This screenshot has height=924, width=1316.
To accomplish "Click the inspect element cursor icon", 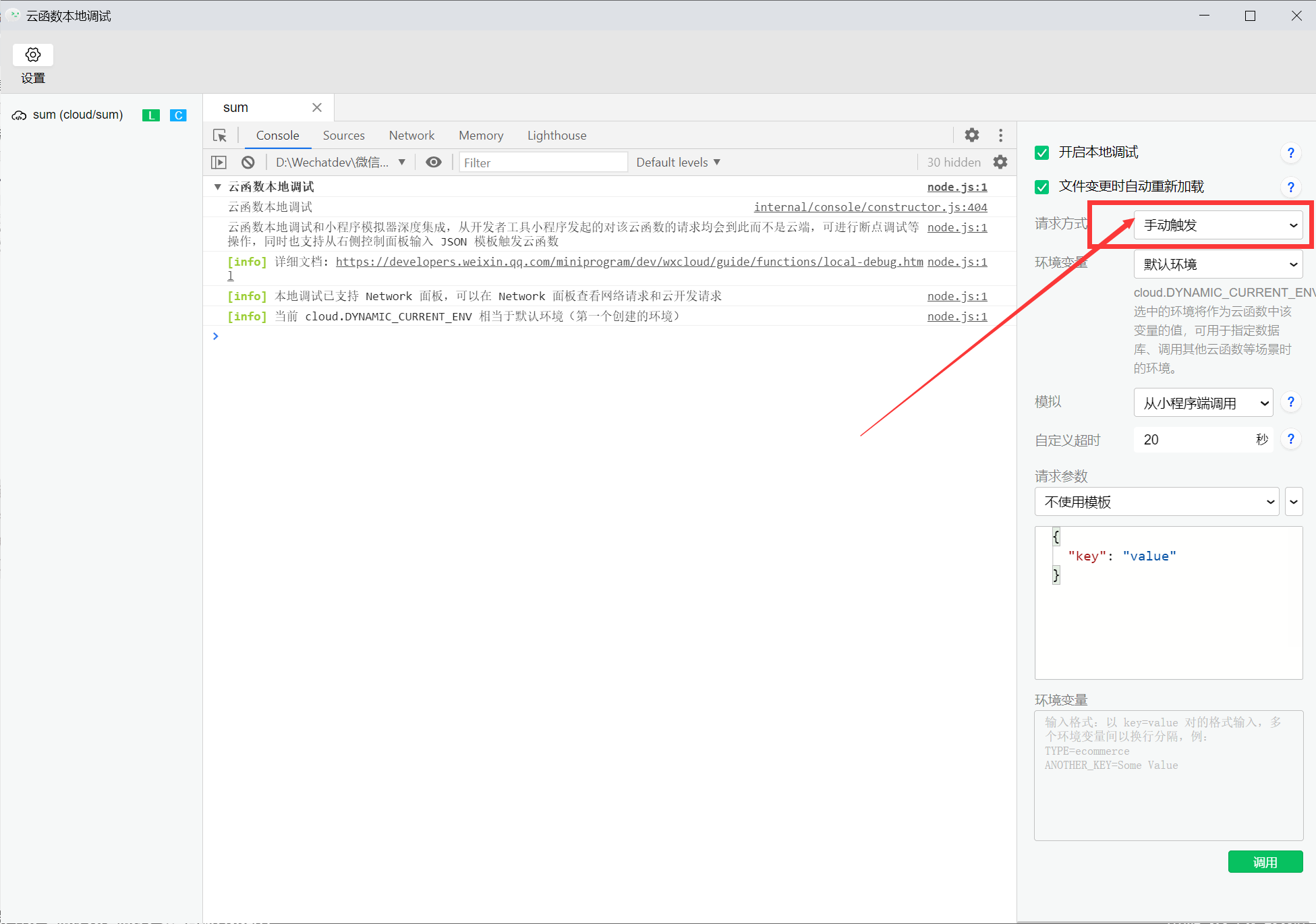I will 221,136.
